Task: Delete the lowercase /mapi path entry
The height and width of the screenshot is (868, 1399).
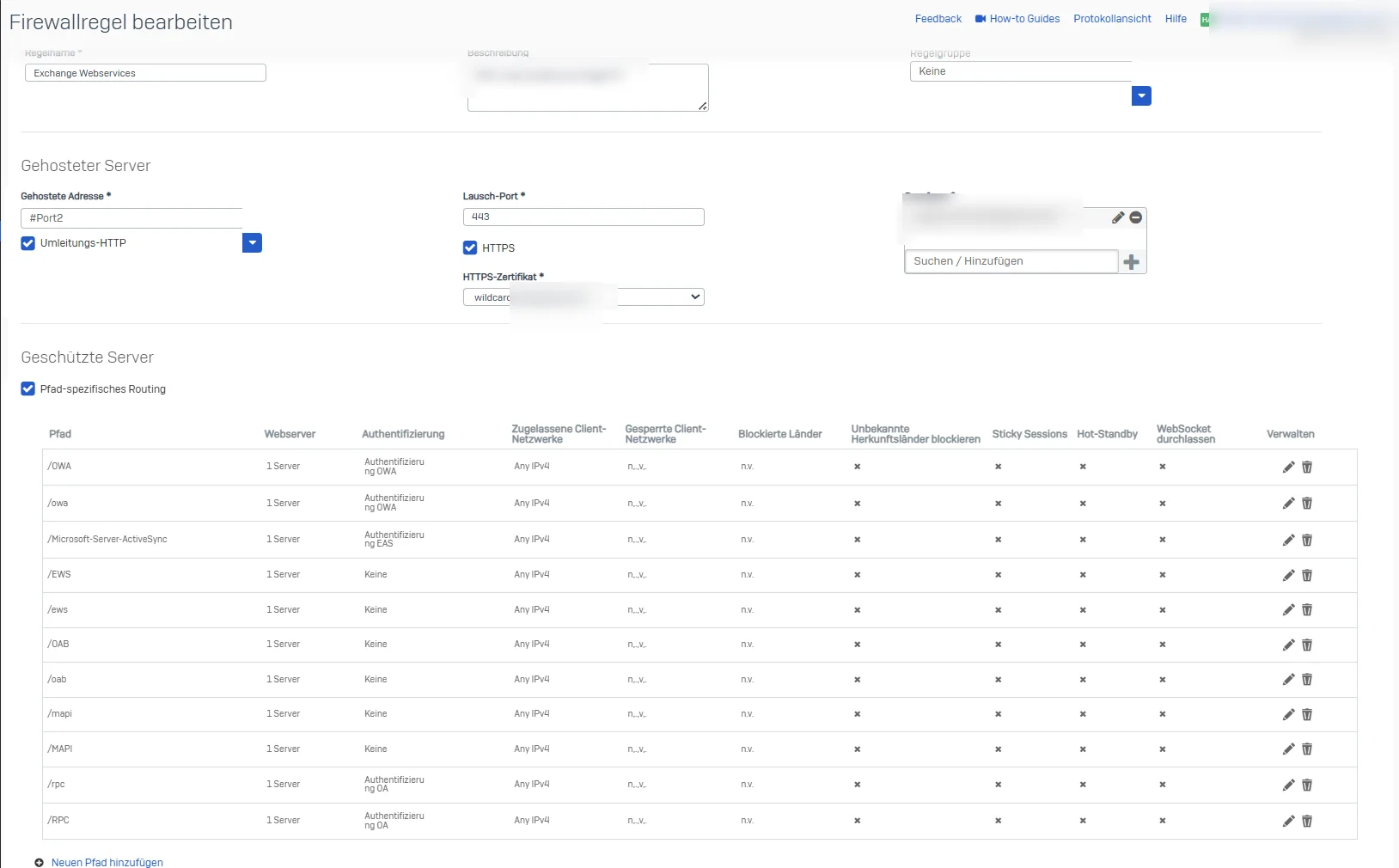Action: (1307, 714)
